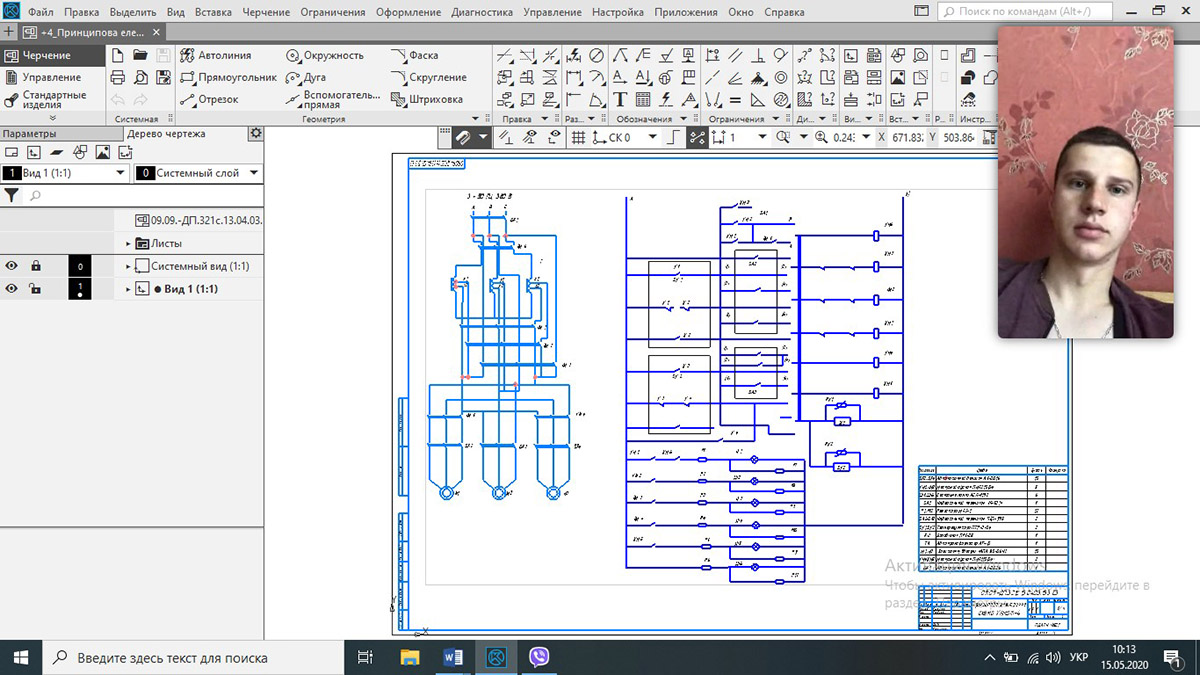Toggle the lock on Вид 1 row
Image resolution: width=1200 pixels, height=675 pixels.
(35, 289)
